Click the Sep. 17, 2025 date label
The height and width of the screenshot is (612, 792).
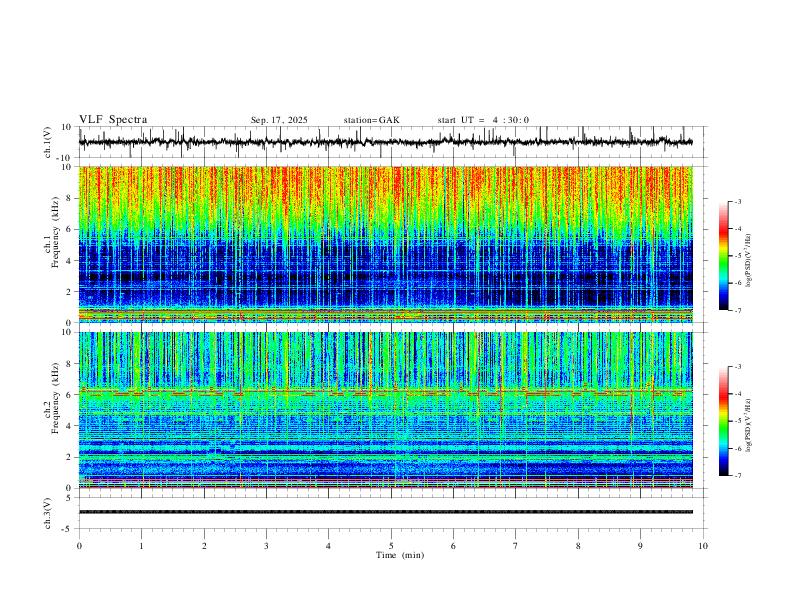[x=279, y=120]
